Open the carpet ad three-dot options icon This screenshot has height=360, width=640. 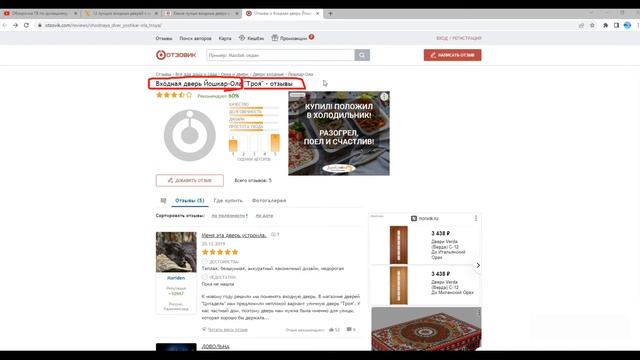(x=478, y=313)
